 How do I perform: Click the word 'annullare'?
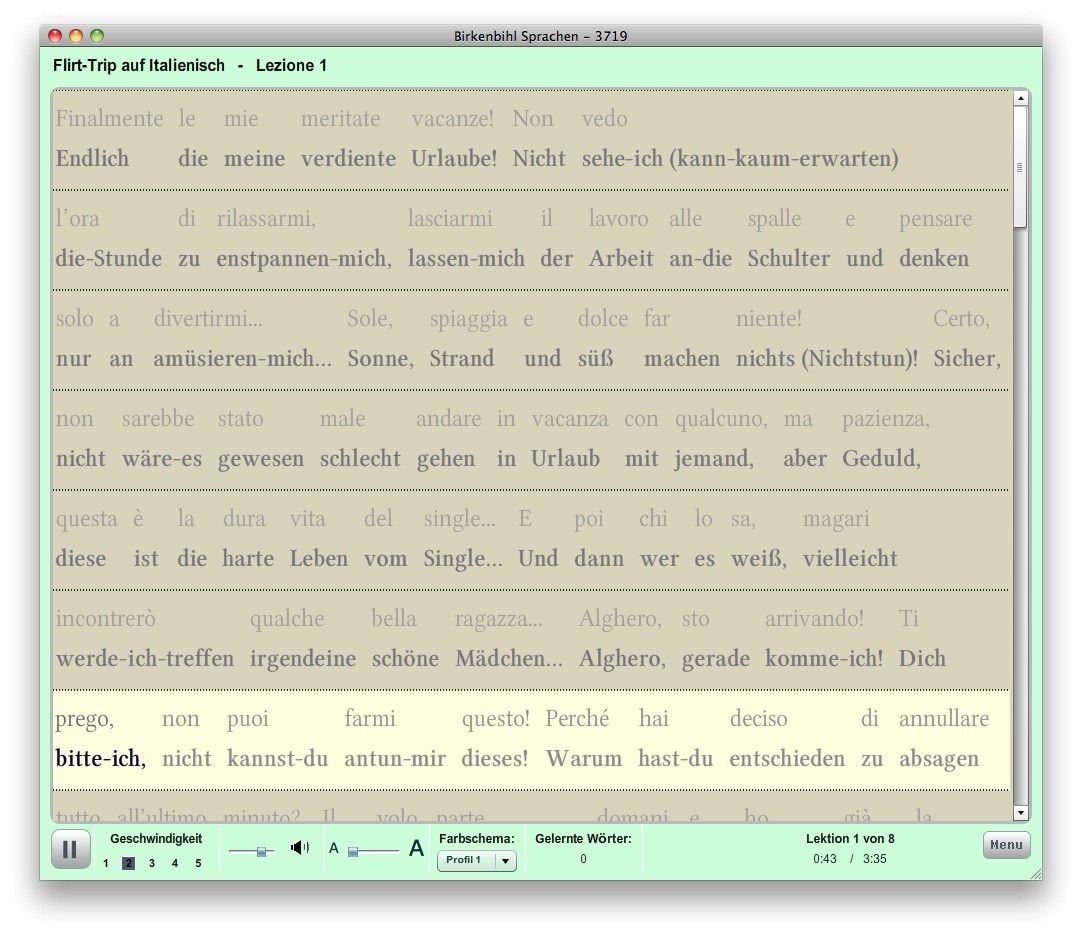click(x=943, y=719)
